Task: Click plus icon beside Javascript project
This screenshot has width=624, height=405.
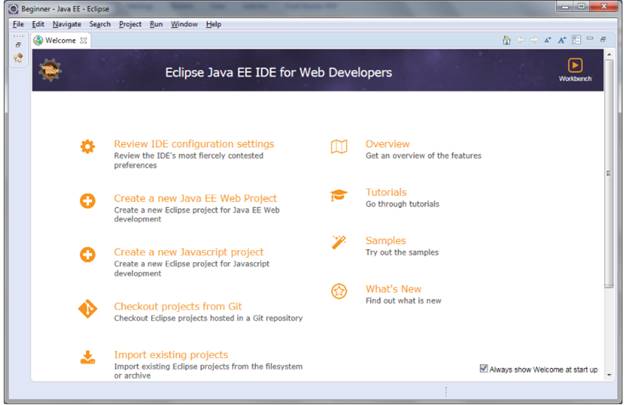Action: (x=88, y=255)
